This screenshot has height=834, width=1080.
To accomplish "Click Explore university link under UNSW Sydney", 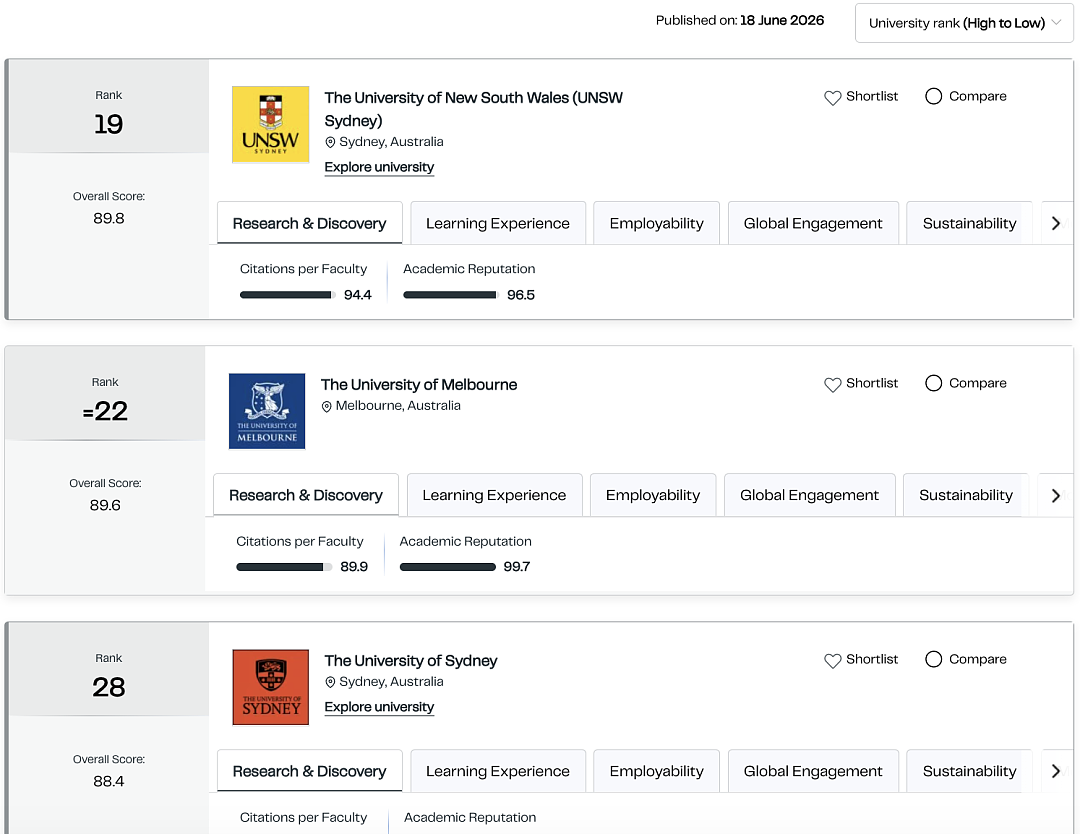I will 379,167.
